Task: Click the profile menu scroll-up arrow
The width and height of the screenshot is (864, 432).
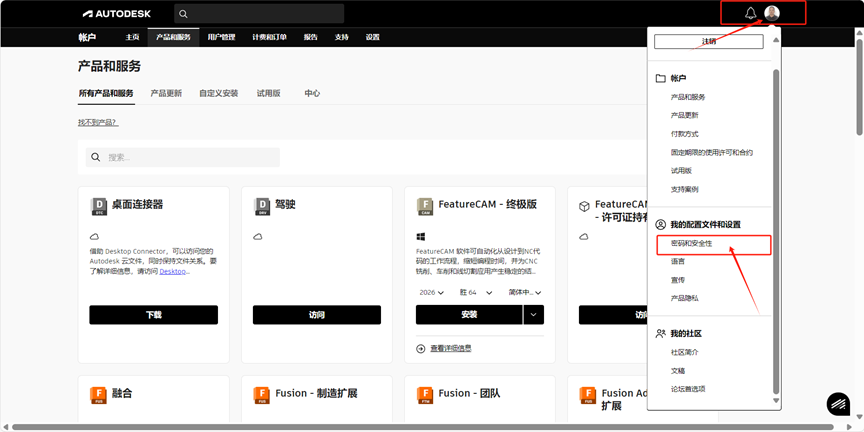Action: coord(776,40)
